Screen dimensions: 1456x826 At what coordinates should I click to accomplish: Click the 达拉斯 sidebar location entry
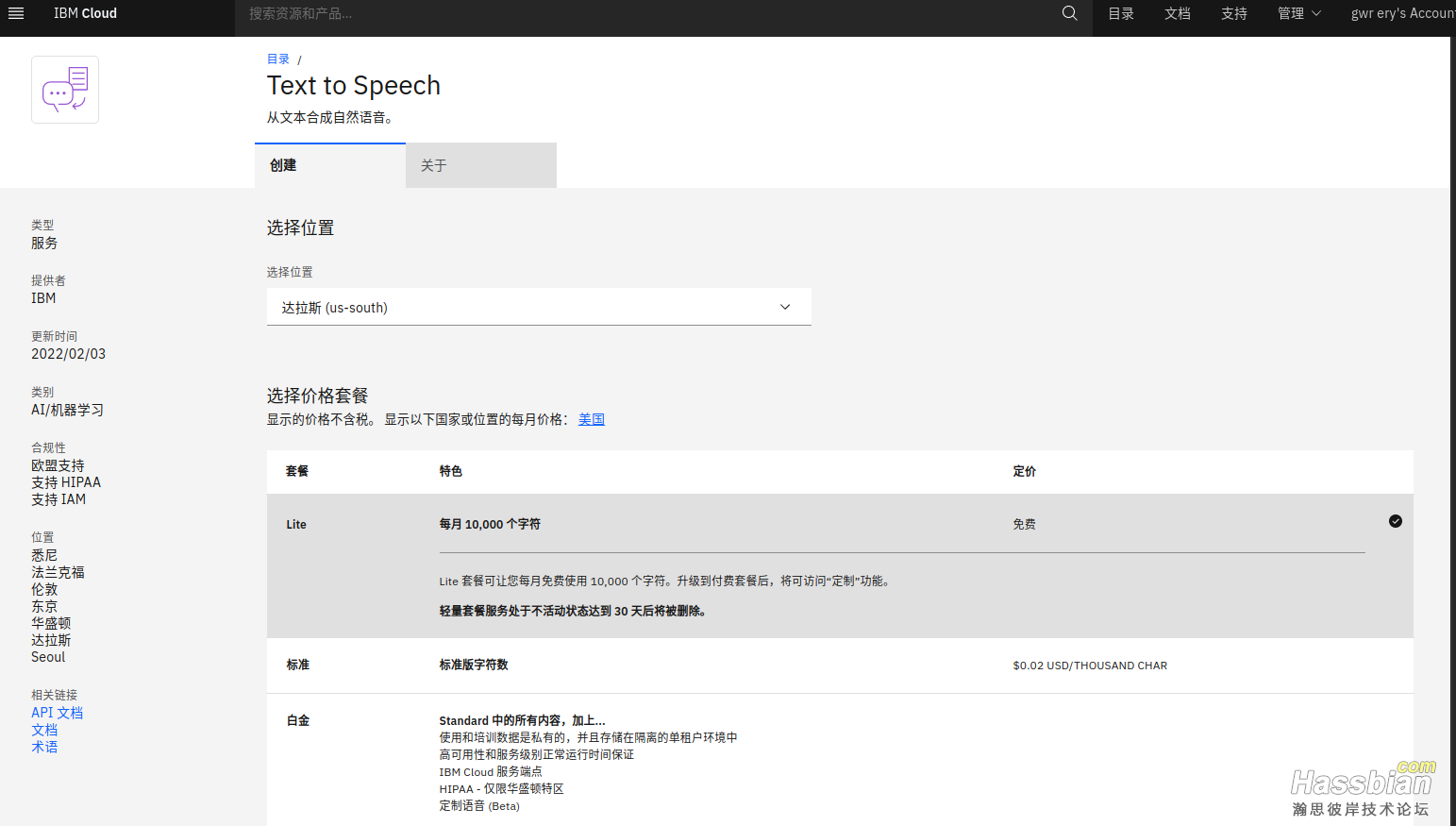[51, 640]
